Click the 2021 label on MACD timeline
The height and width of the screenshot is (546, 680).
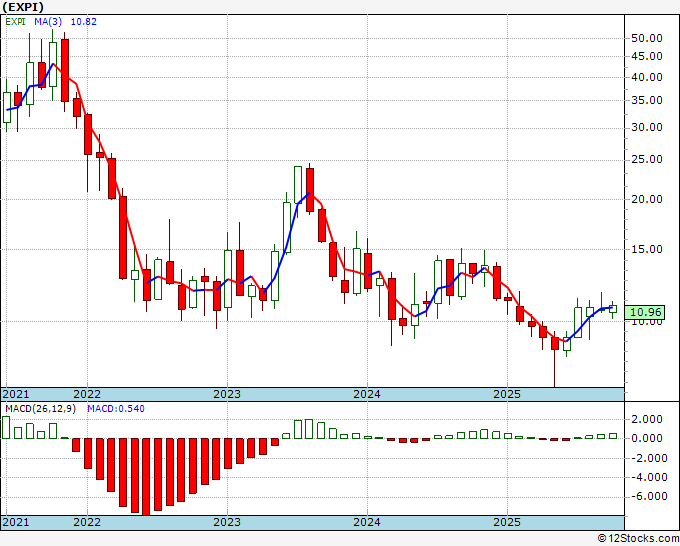pyautogui.click(x=16, y=522)
